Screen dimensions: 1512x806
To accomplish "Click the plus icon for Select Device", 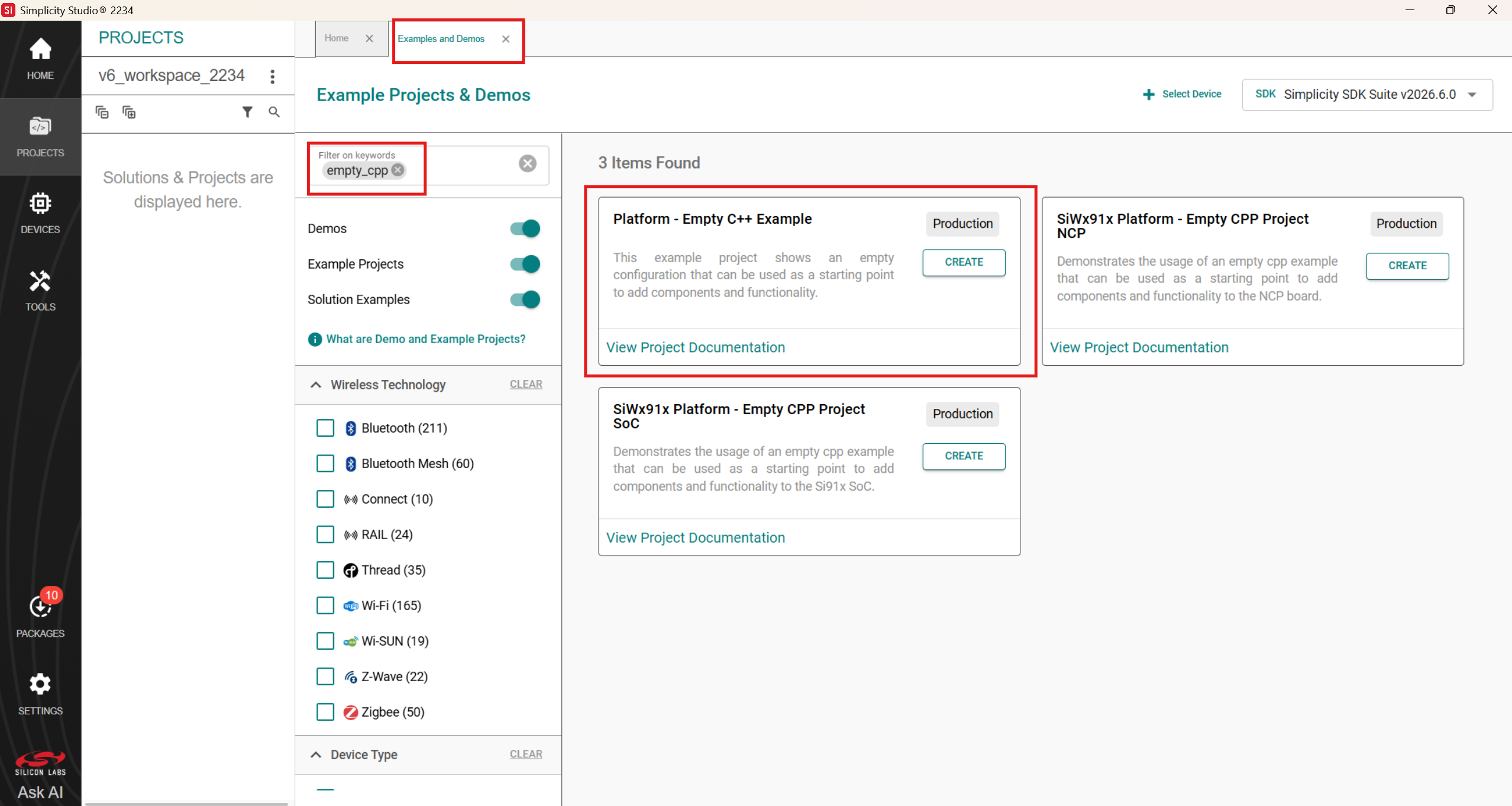I will (1149, 94).
